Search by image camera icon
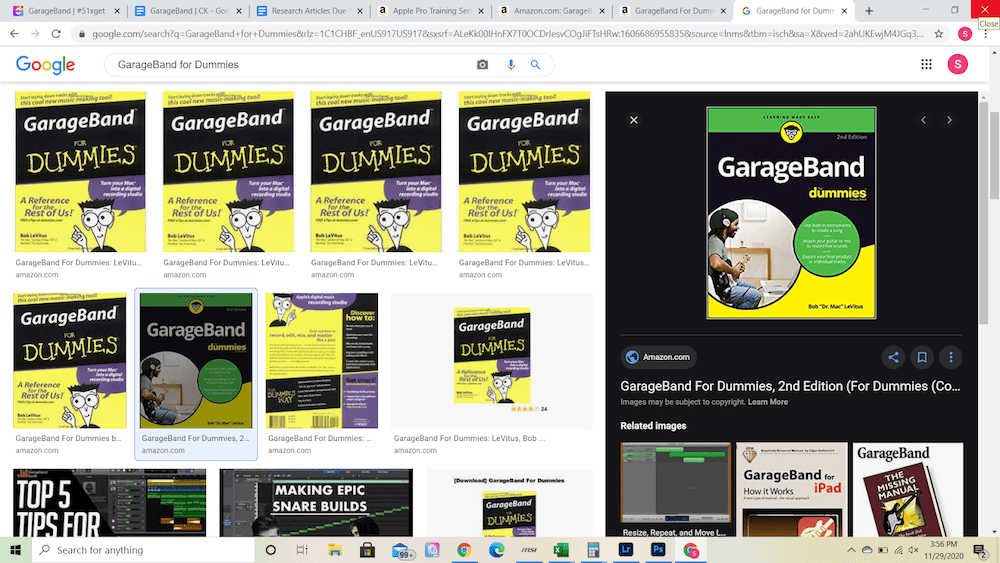1000x563 pixels. click(x=483, y=64)
